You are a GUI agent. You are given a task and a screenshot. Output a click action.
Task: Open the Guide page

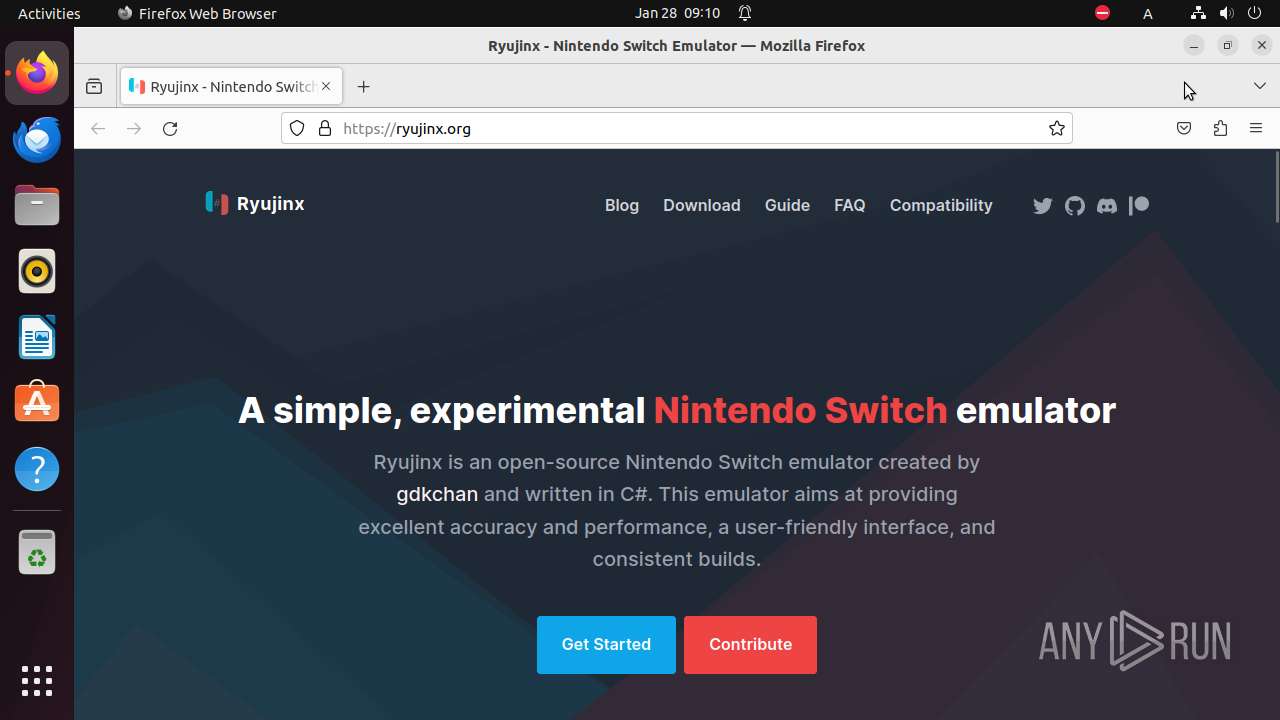[x=787, y=205]
